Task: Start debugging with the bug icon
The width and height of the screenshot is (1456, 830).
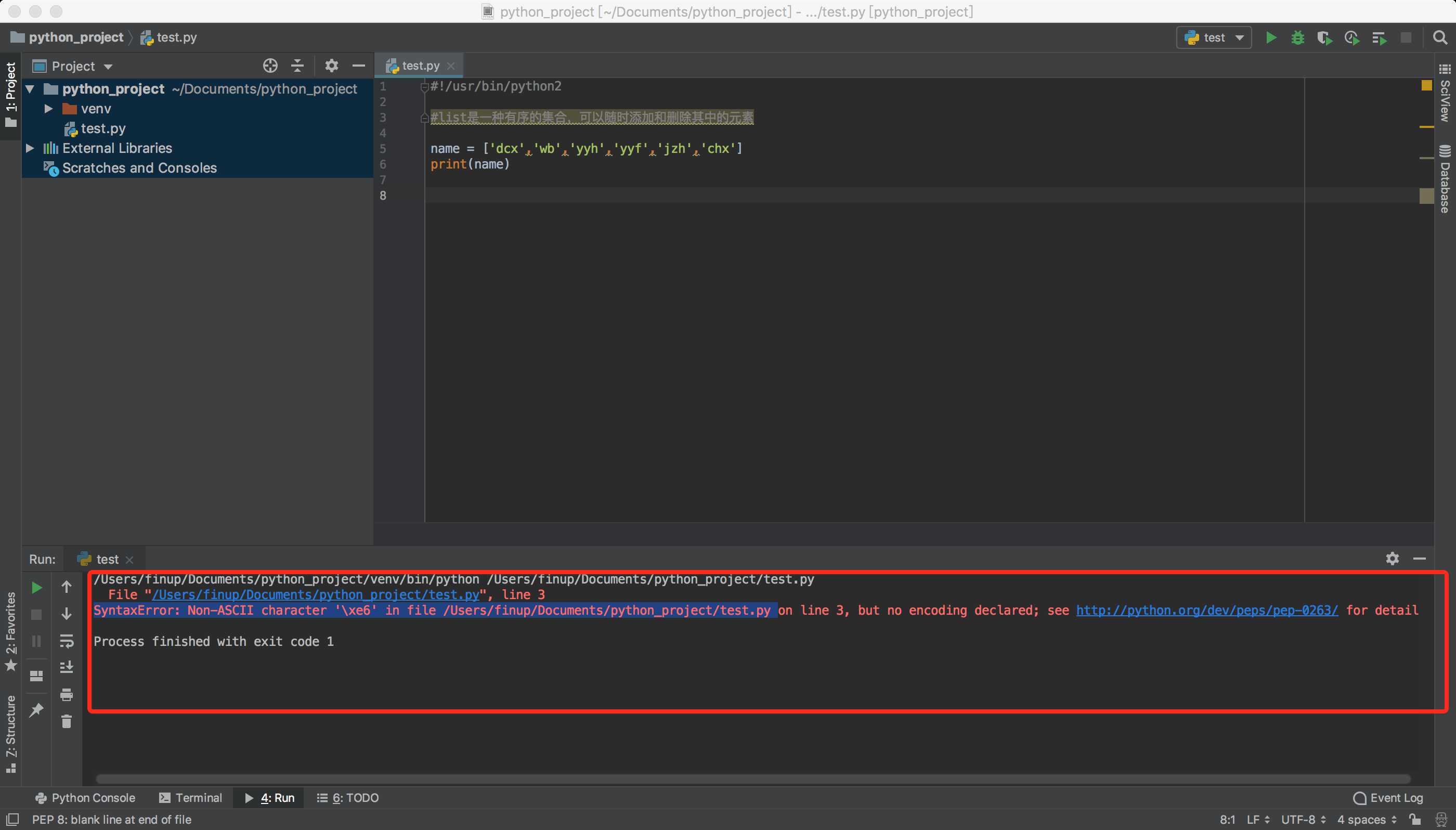Action: pyautogui.click(x=1297, y=37)
